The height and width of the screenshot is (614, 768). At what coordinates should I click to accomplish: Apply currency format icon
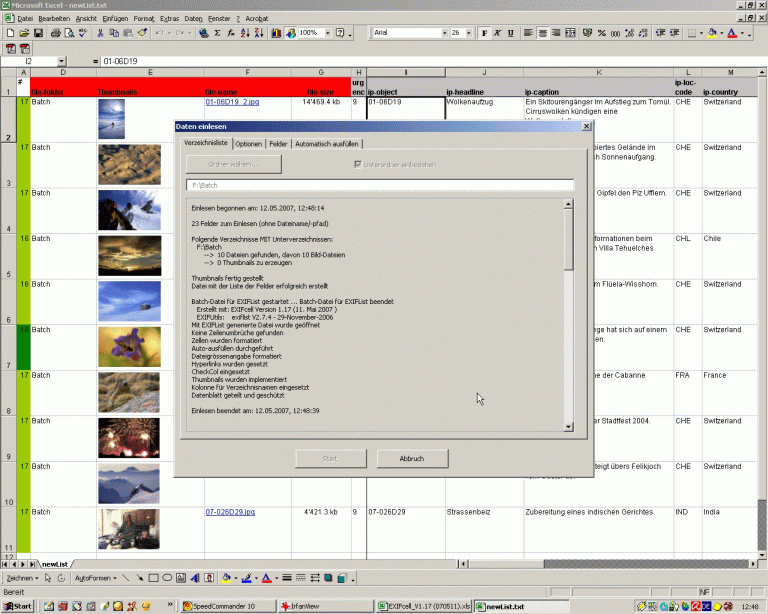tap(587, 33)
